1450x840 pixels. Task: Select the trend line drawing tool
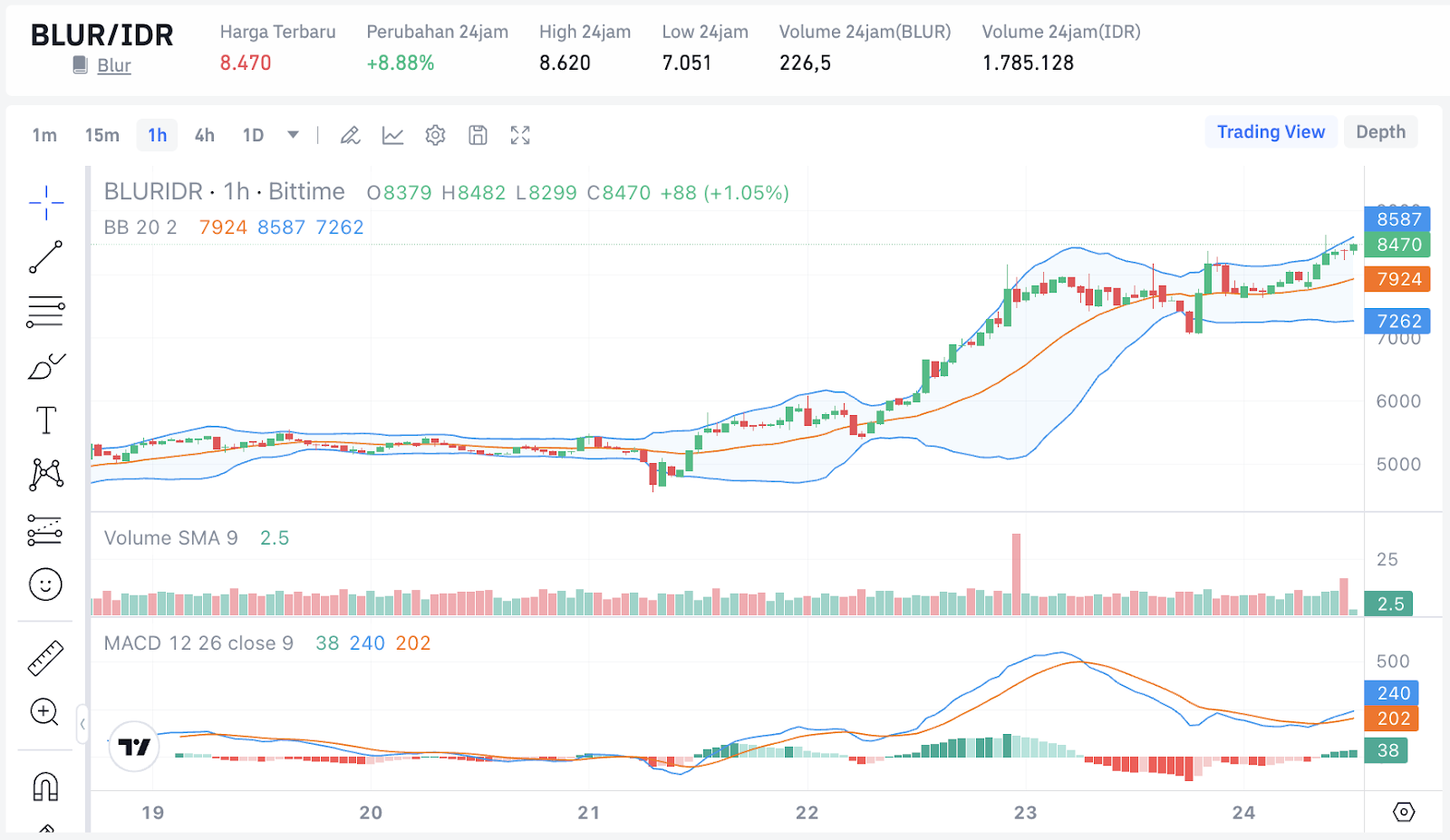45,257
